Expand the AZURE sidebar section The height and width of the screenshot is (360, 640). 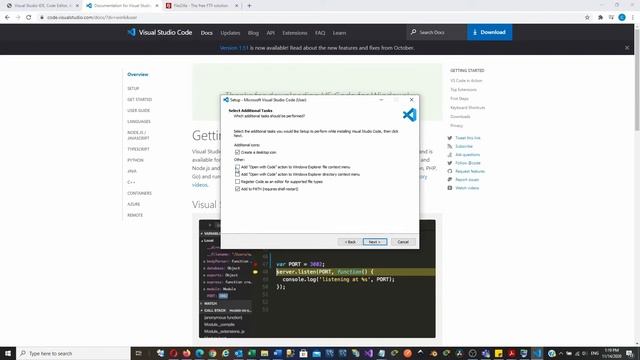(133, 204)
